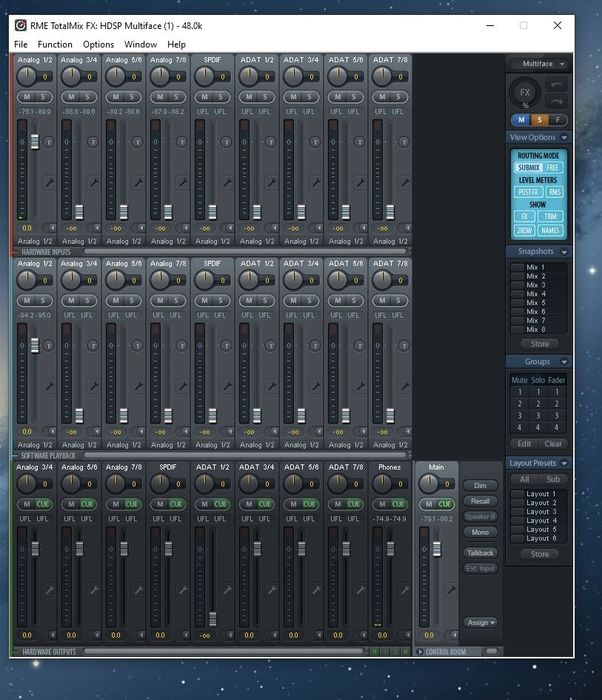Click the Main output fader handle
Screen dimensions: 602x700
click(437, 549)
